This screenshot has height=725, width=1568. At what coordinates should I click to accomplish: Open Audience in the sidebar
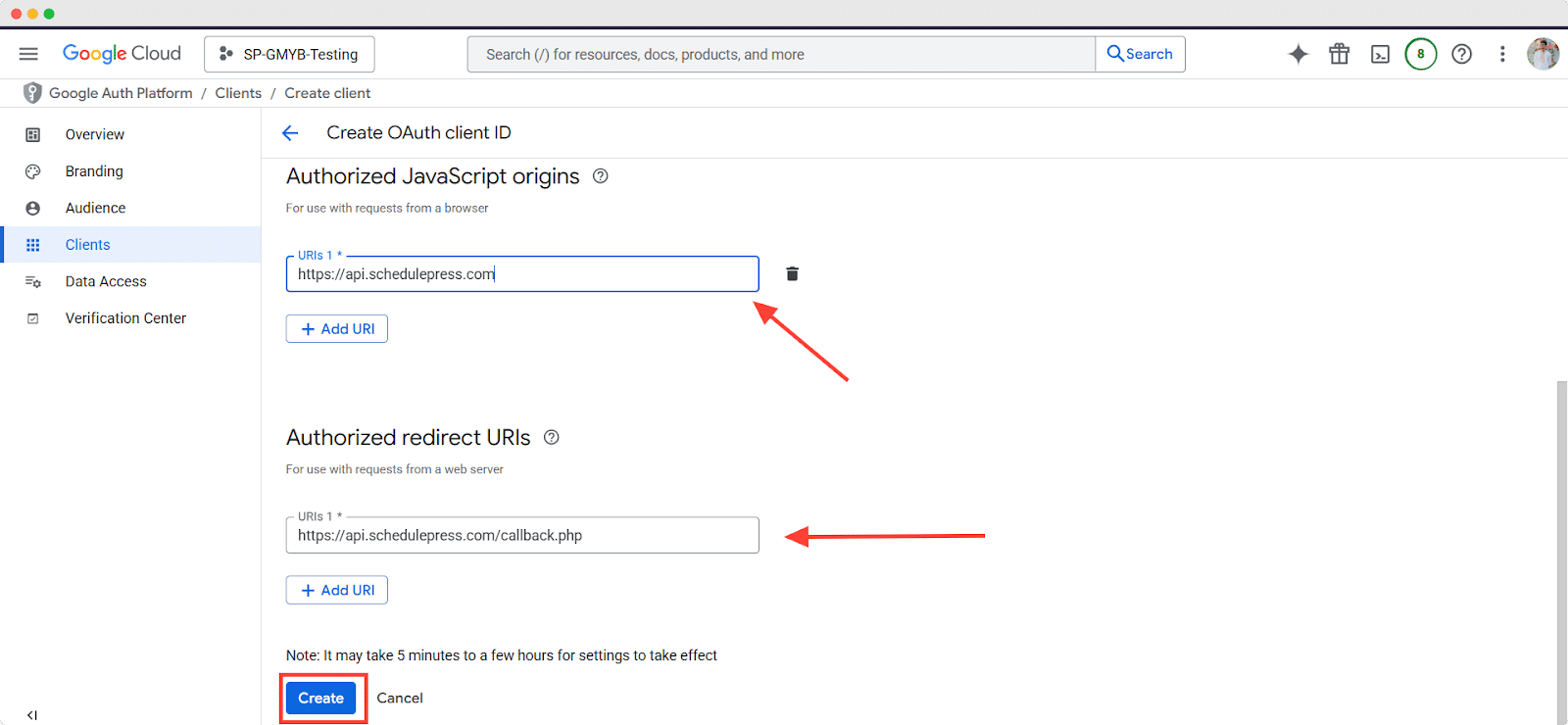tap(131, 208)
